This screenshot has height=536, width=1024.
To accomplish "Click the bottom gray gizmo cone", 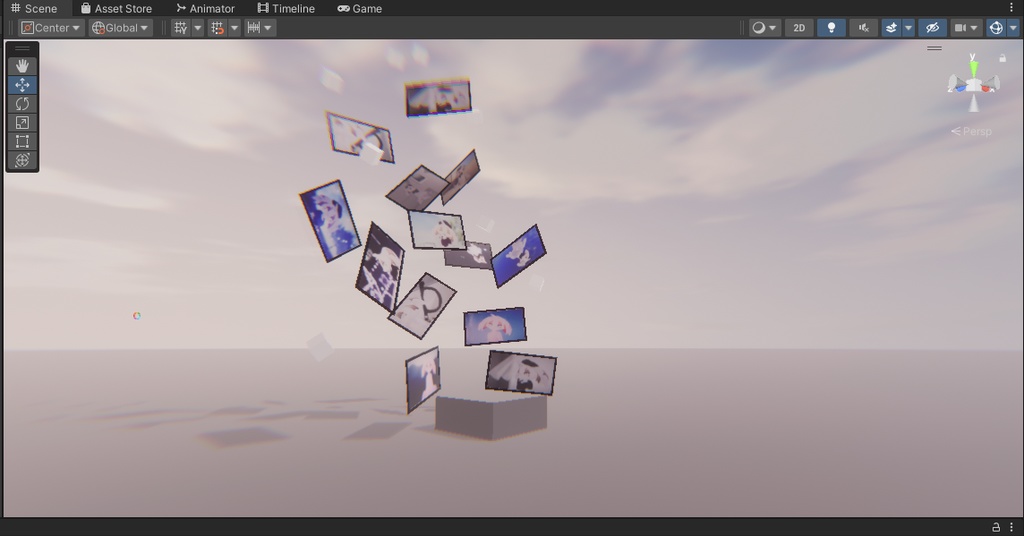I will (974, 102).
